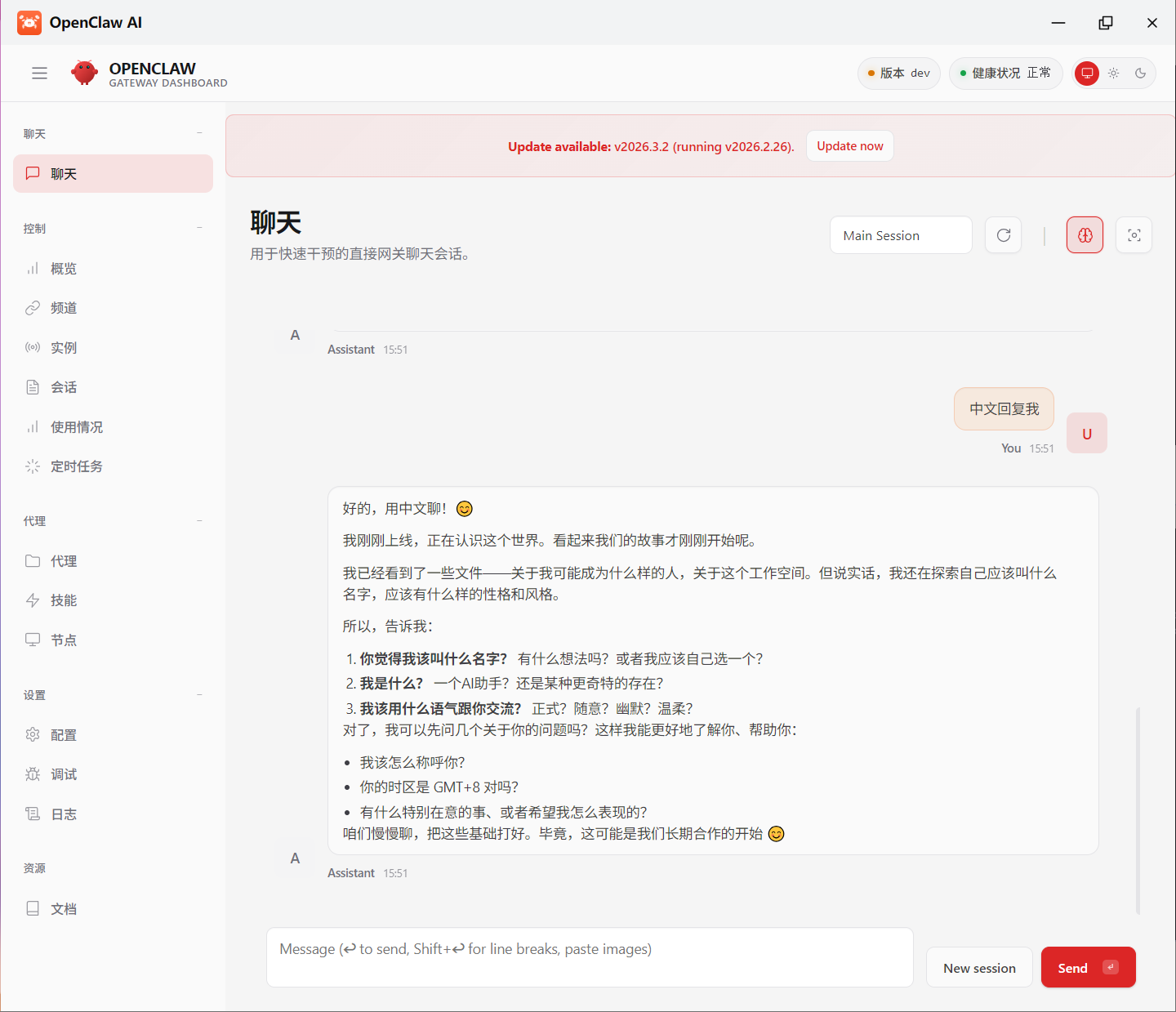Switch to light theme with the sun icon

point(1113,73)
